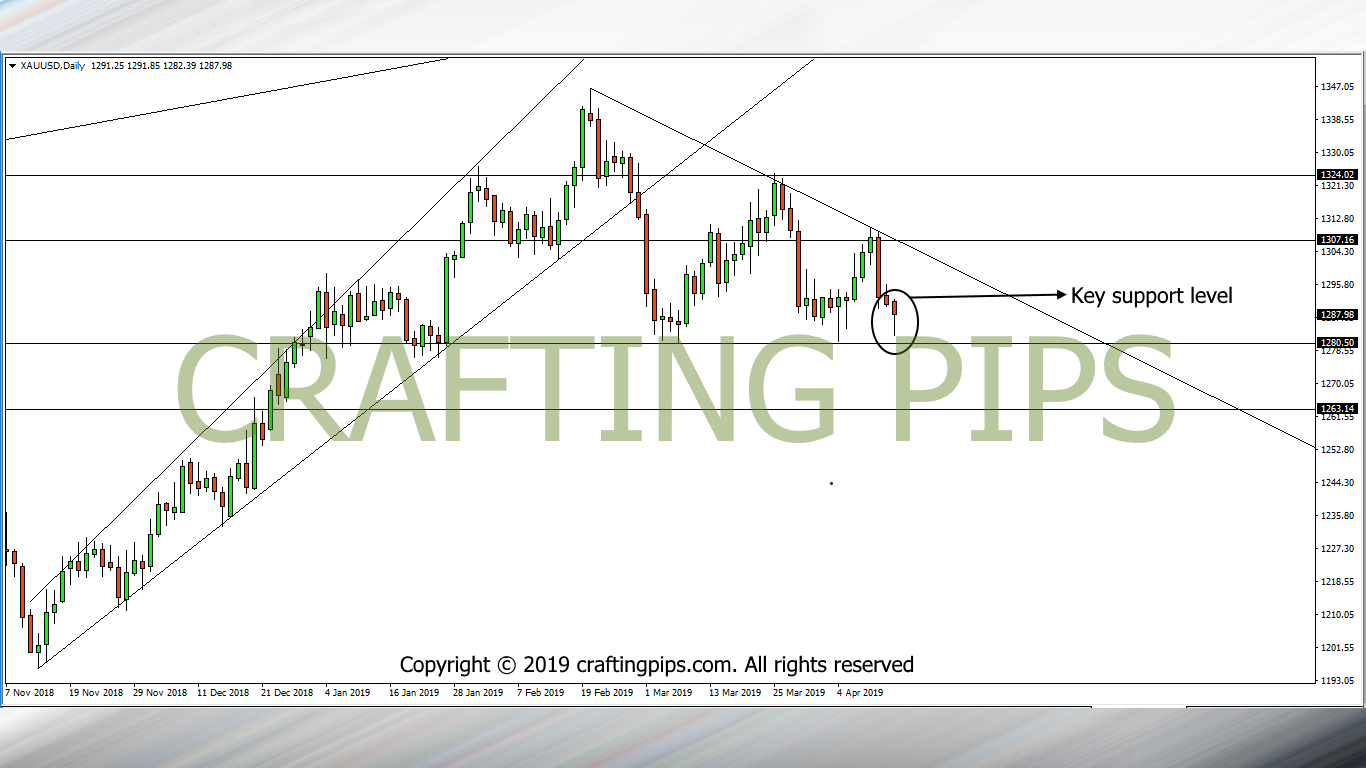Open the triangle menu beside XAUUSD,Daily
The width and height of the screenshot is (1366, 768).
13,66
